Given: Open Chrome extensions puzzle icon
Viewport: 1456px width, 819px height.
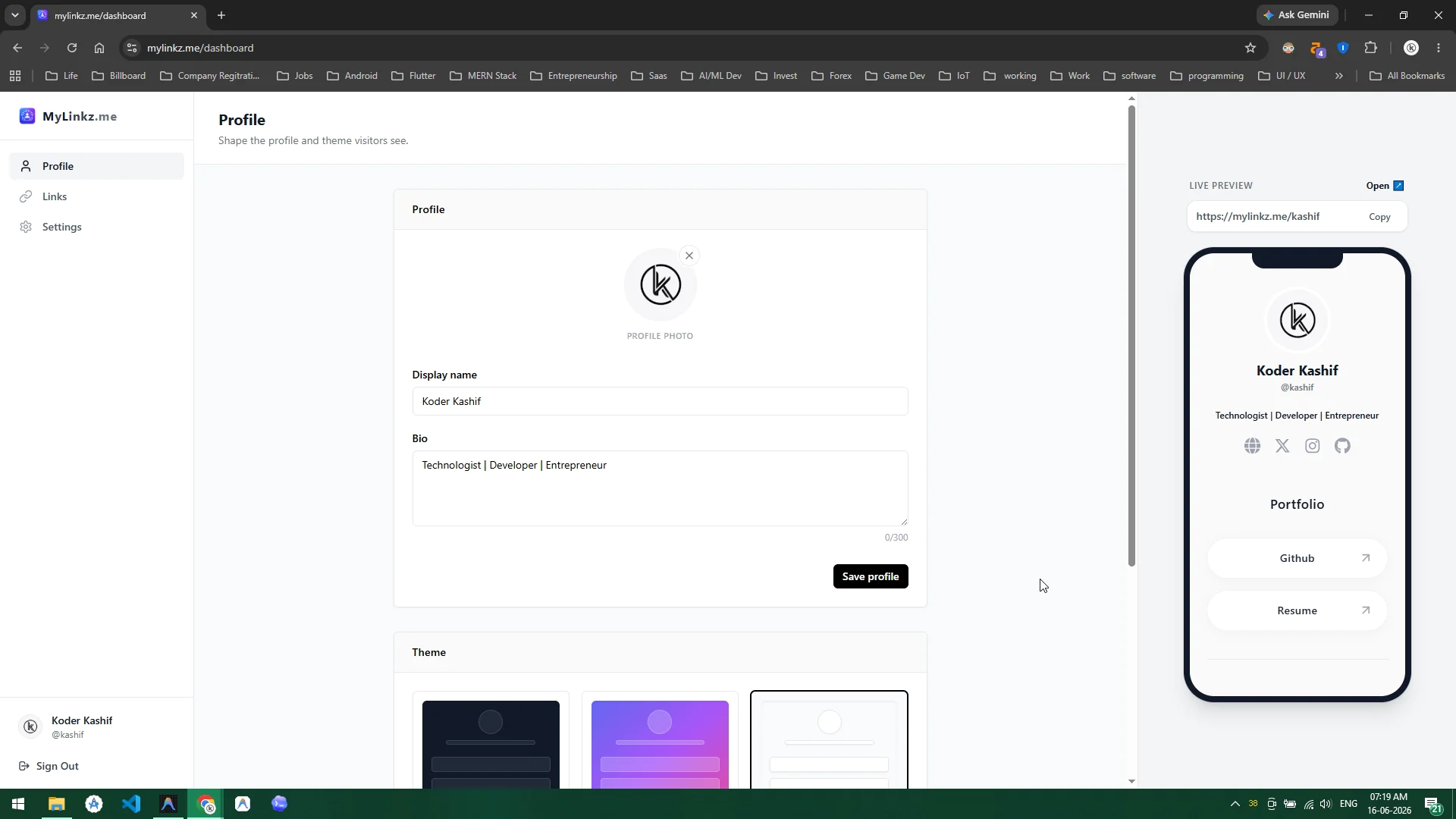Looking at the screenshot, I should point(1370,48).
